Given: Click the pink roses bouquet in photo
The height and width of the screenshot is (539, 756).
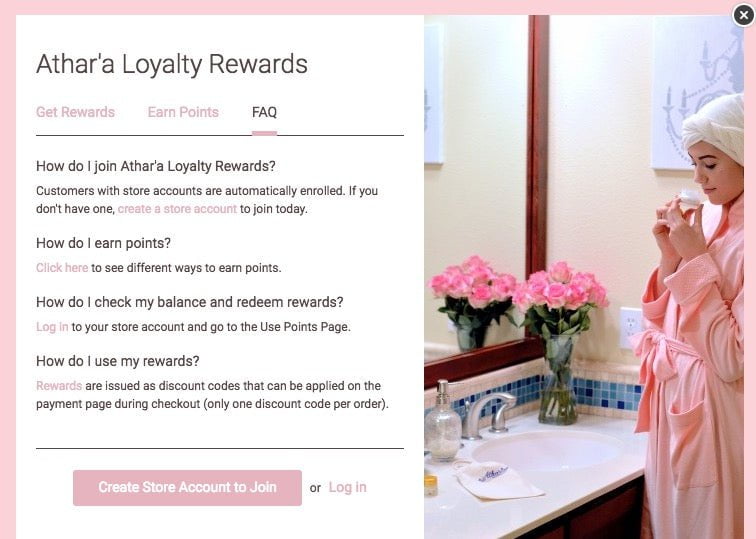Looking at the screenshot, I should 560,295.
